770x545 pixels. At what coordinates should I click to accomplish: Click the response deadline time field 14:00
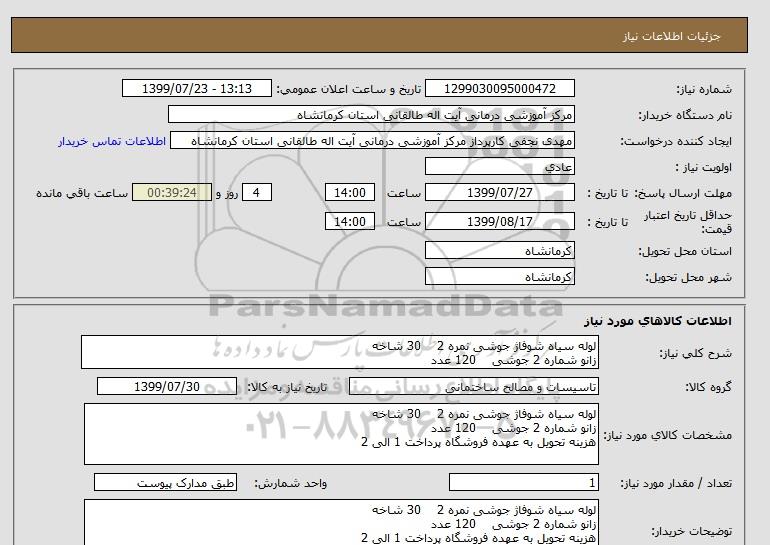(x=350, y=192)
